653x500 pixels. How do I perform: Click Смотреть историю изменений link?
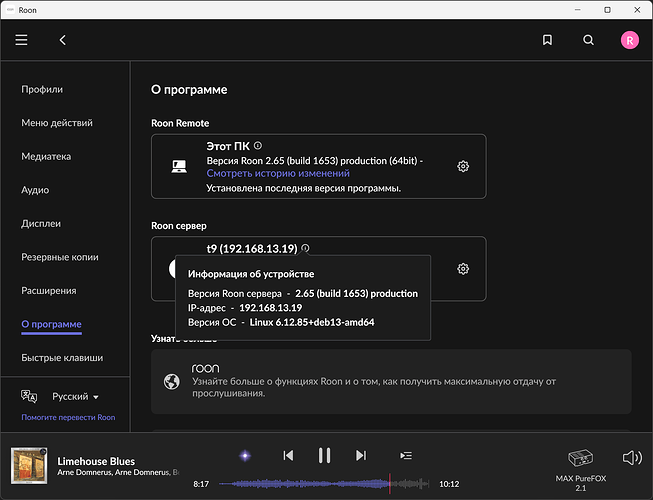coord(278,173)
